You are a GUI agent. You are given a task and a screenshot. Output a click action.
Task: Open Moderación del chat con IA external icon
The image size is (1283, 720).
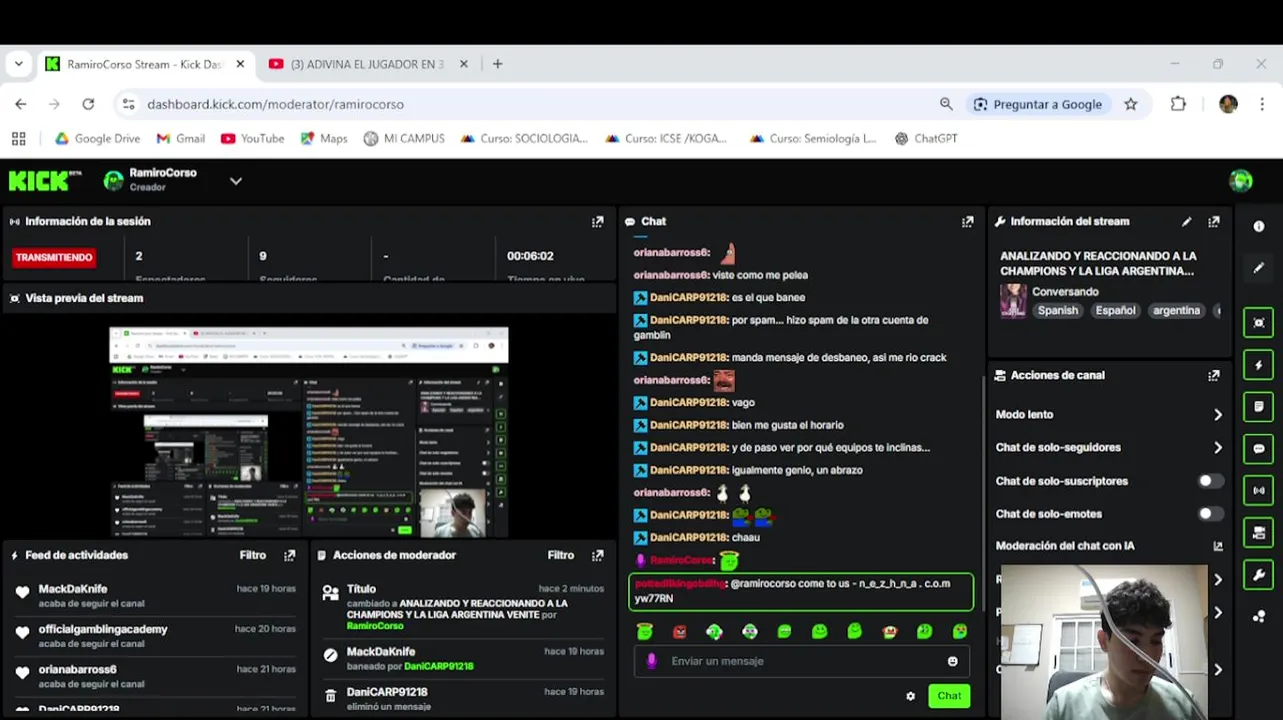point(1218,546)
